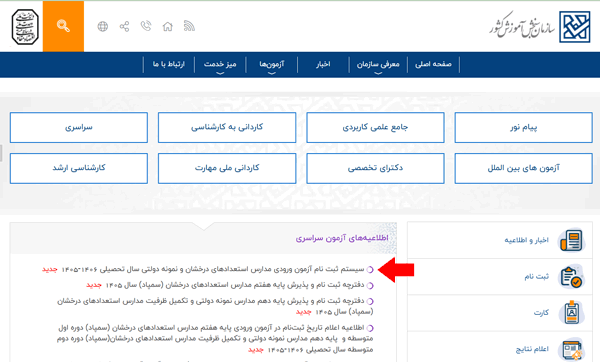Click the orange search magnifier icon
This screenshot has width=600, height=362.
click(x=63, y=26)
